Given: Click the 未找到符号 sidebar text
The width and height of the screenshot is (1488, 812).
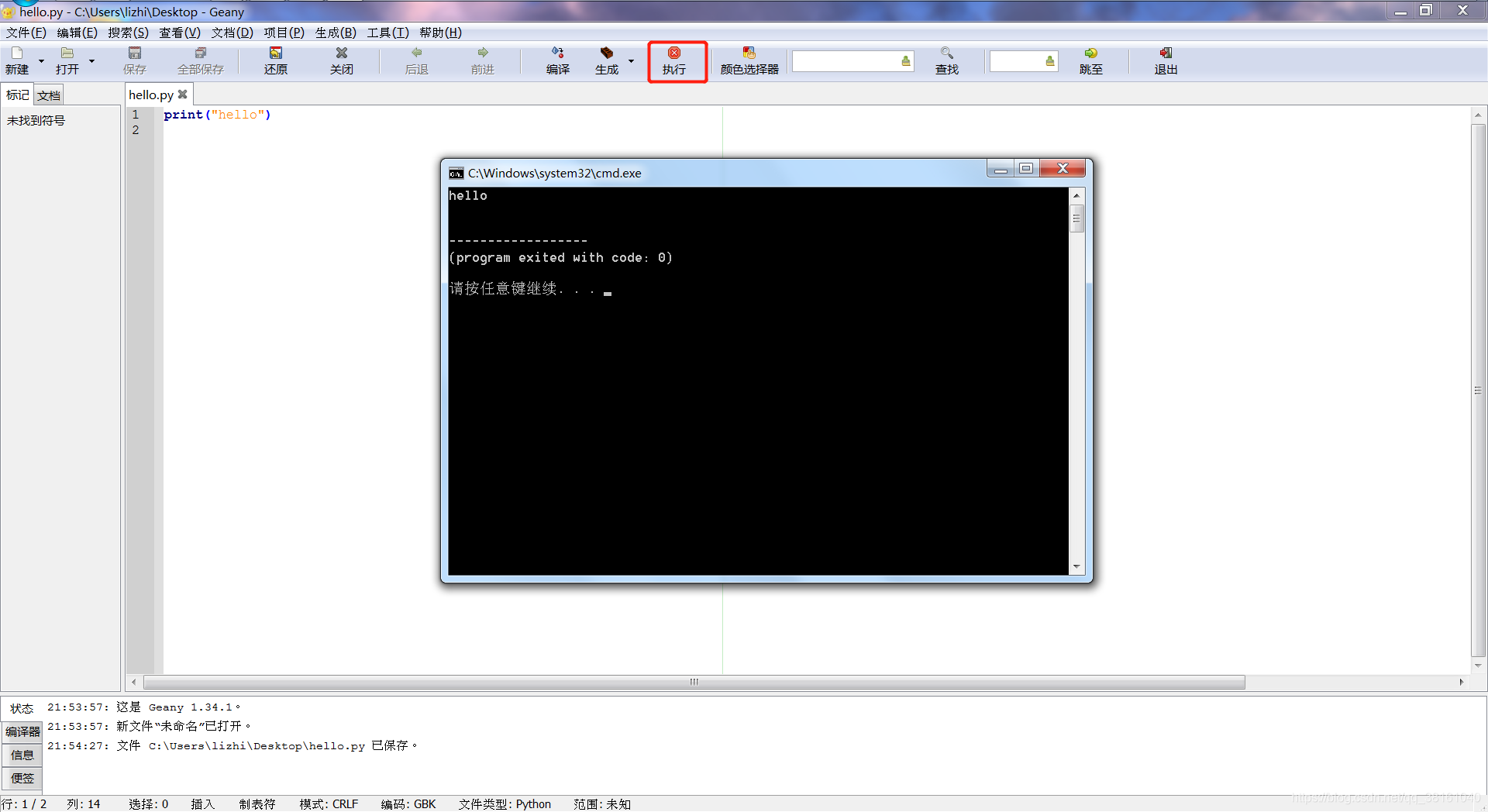Looking at the screenshot, I should (36, 121).
